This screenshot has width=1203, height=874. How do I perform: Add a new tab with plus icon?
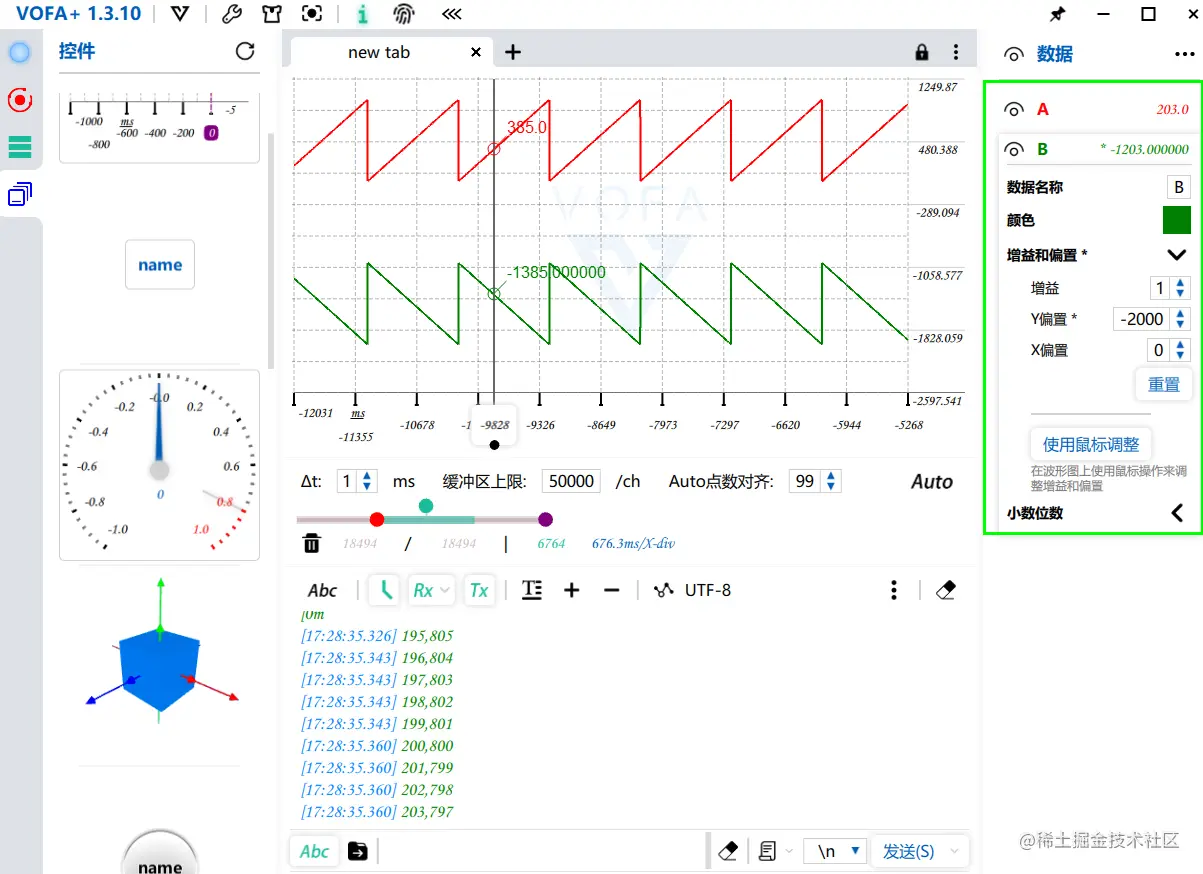tap(512, 52)
